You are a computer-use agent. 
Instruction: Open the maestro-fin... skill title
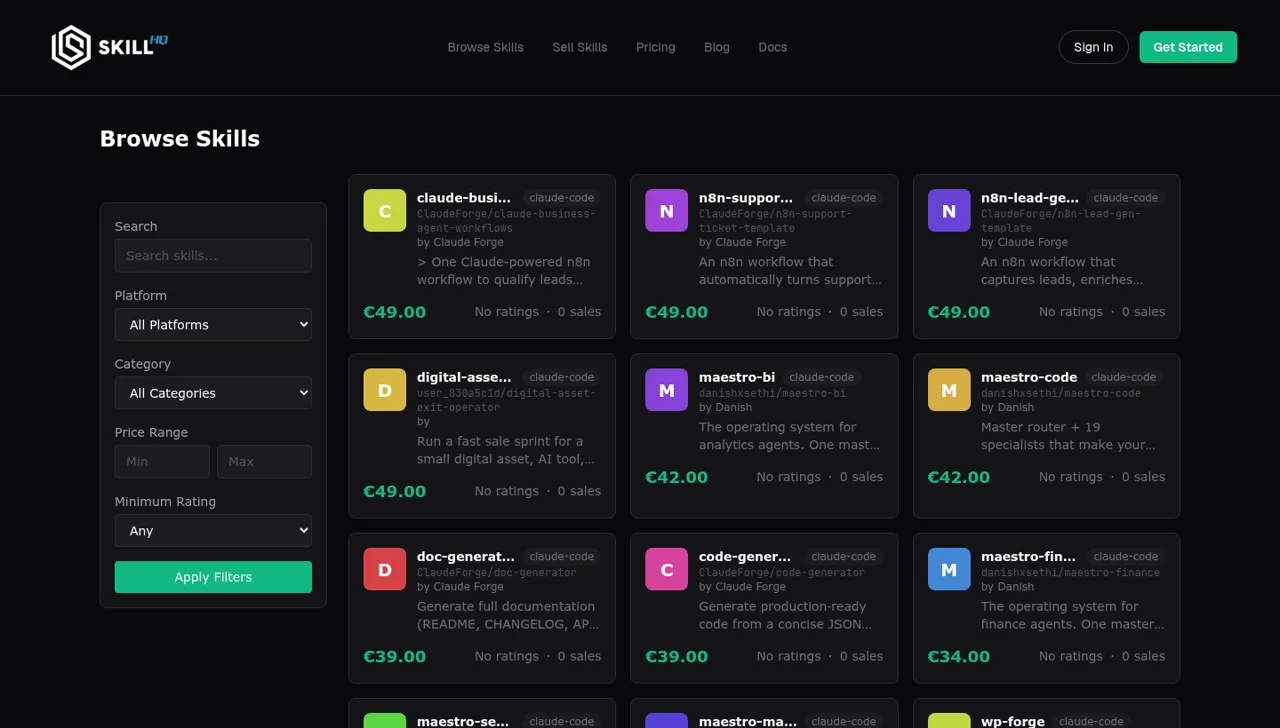1029,556
